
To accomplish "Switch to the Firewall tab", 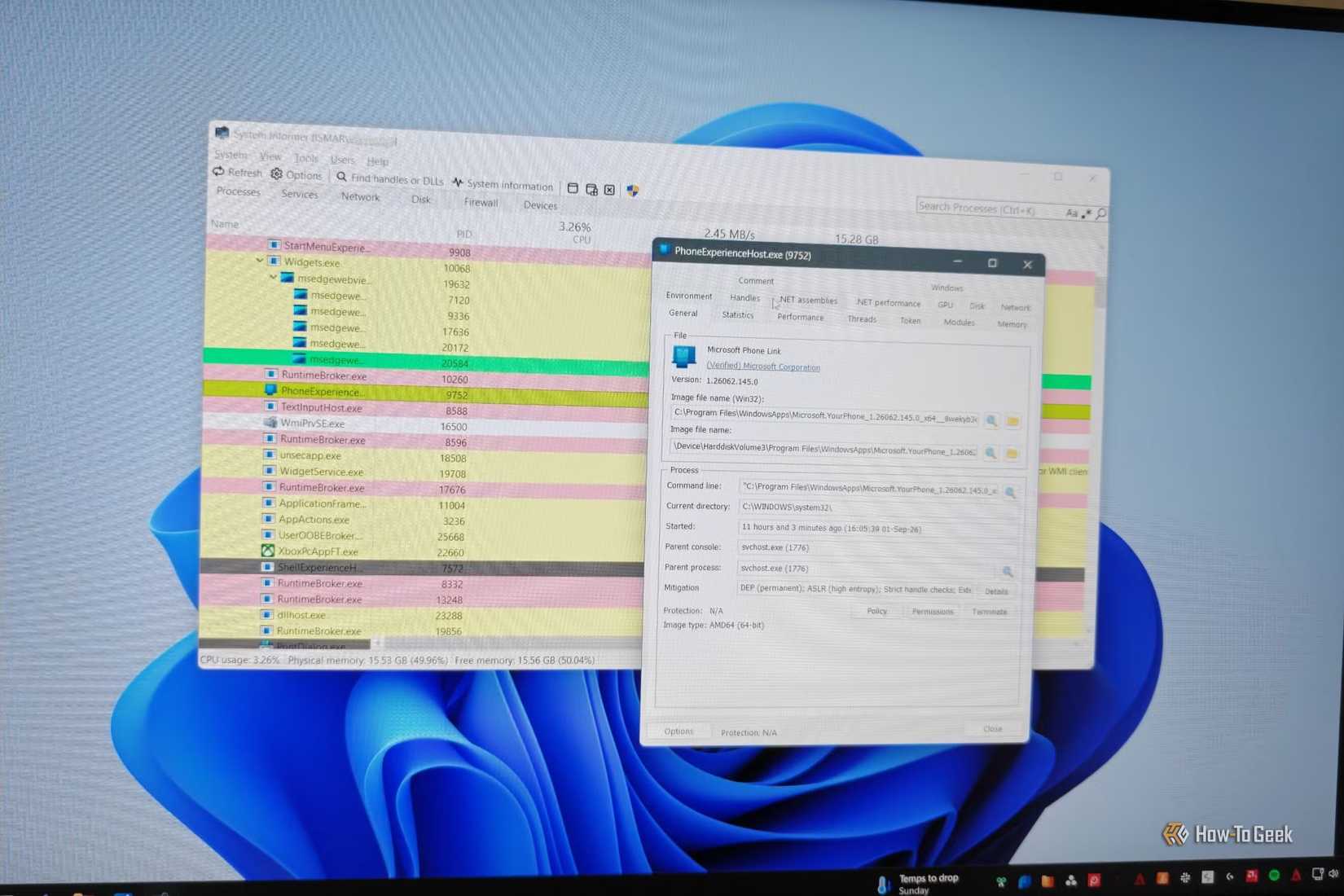I will click(x=481, y=202).
